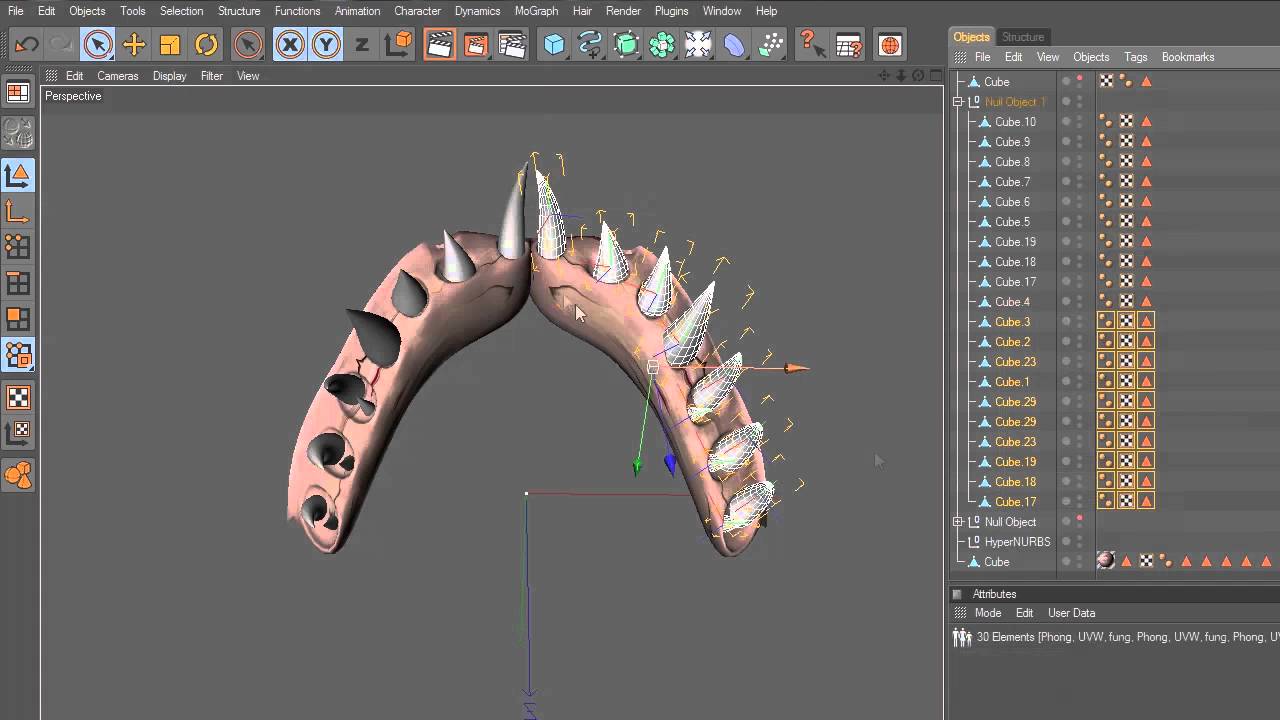The image size is (1280, 720).
Task: Open the viewport Cameras menu
Action: pos(117,76)
